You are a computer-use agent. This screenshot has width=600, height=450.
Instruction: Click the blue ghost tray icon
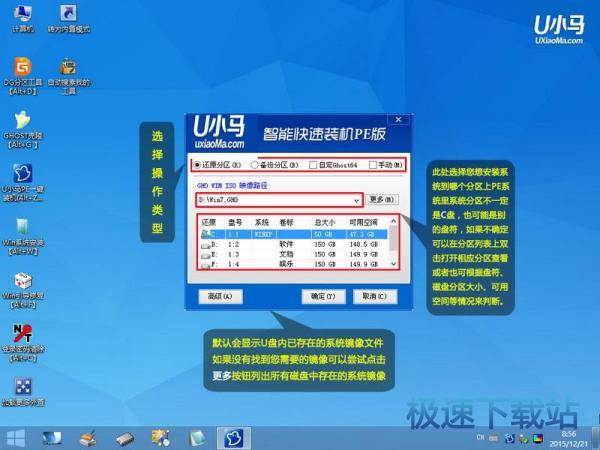pos(510,438)
